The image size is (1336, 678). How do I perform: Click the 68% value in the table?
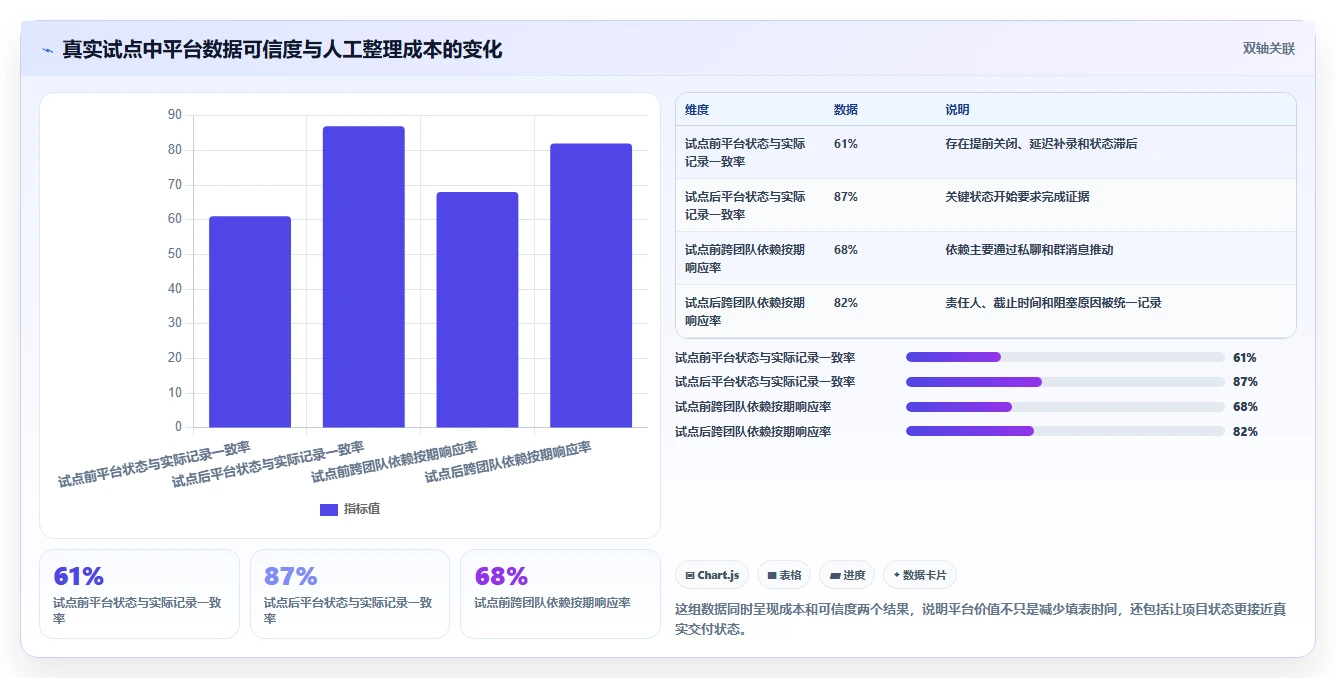click(x=846, y=250)
